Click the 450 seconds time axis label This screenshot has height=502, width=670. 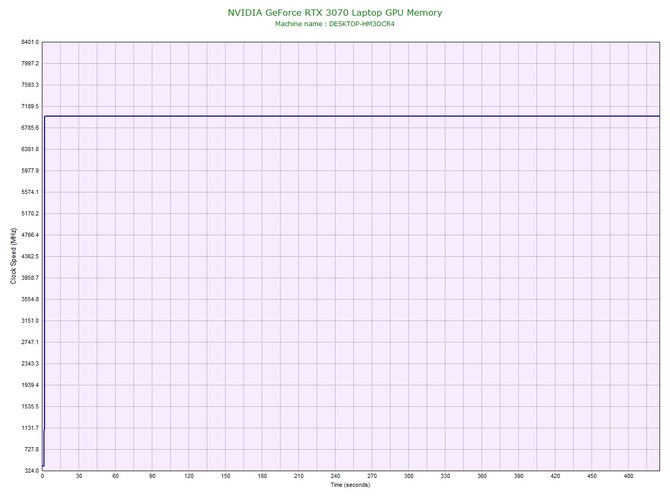pos(592,476)
